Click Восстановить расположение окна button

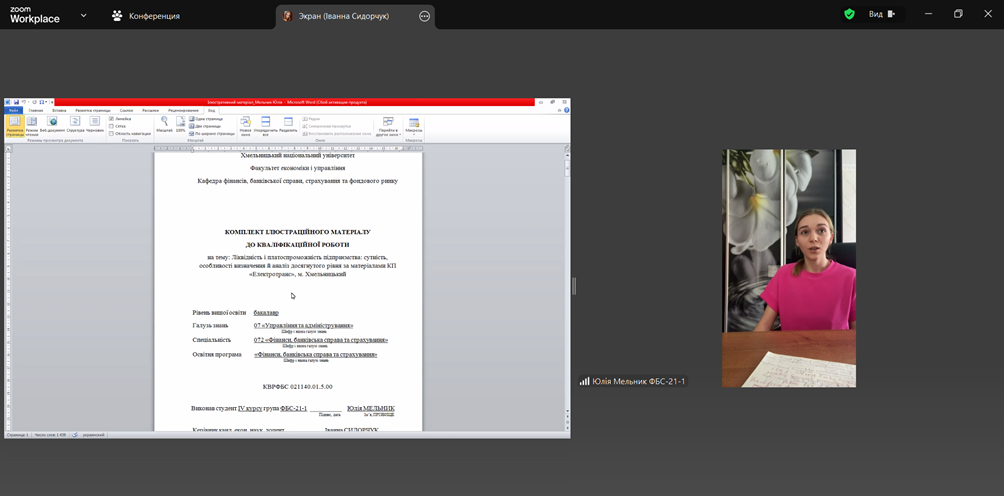click(337, 134)
